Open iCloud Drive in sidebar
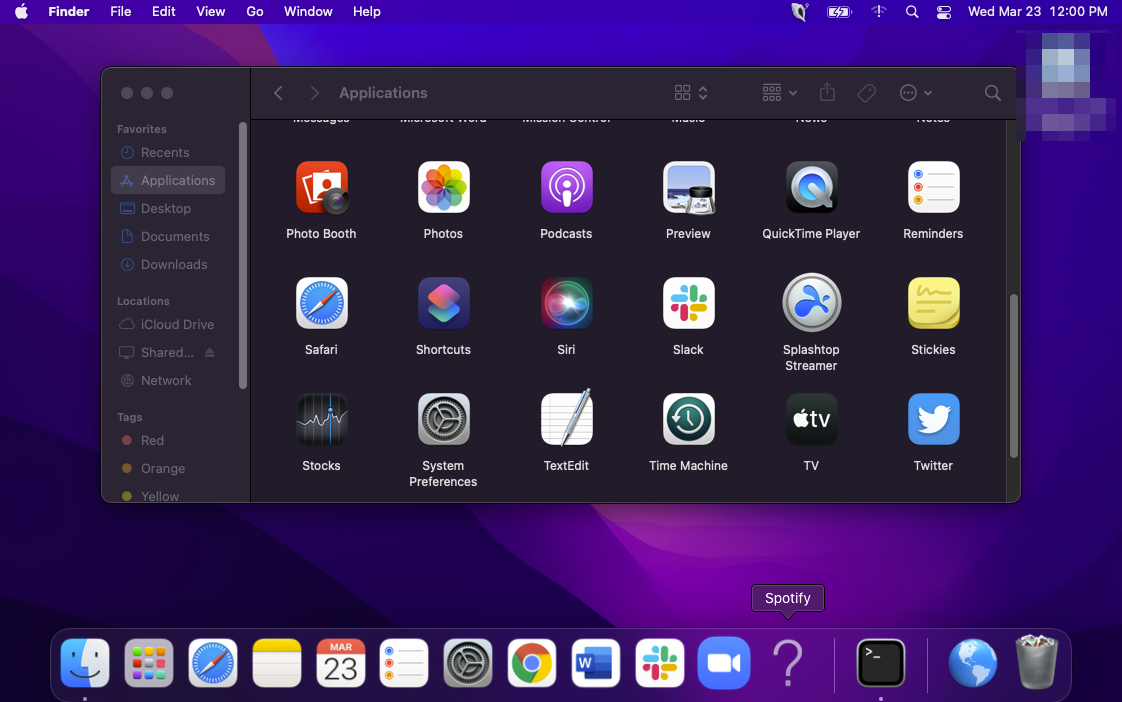This screenshot has width=1122, height=702. click(x=168, y=324)
